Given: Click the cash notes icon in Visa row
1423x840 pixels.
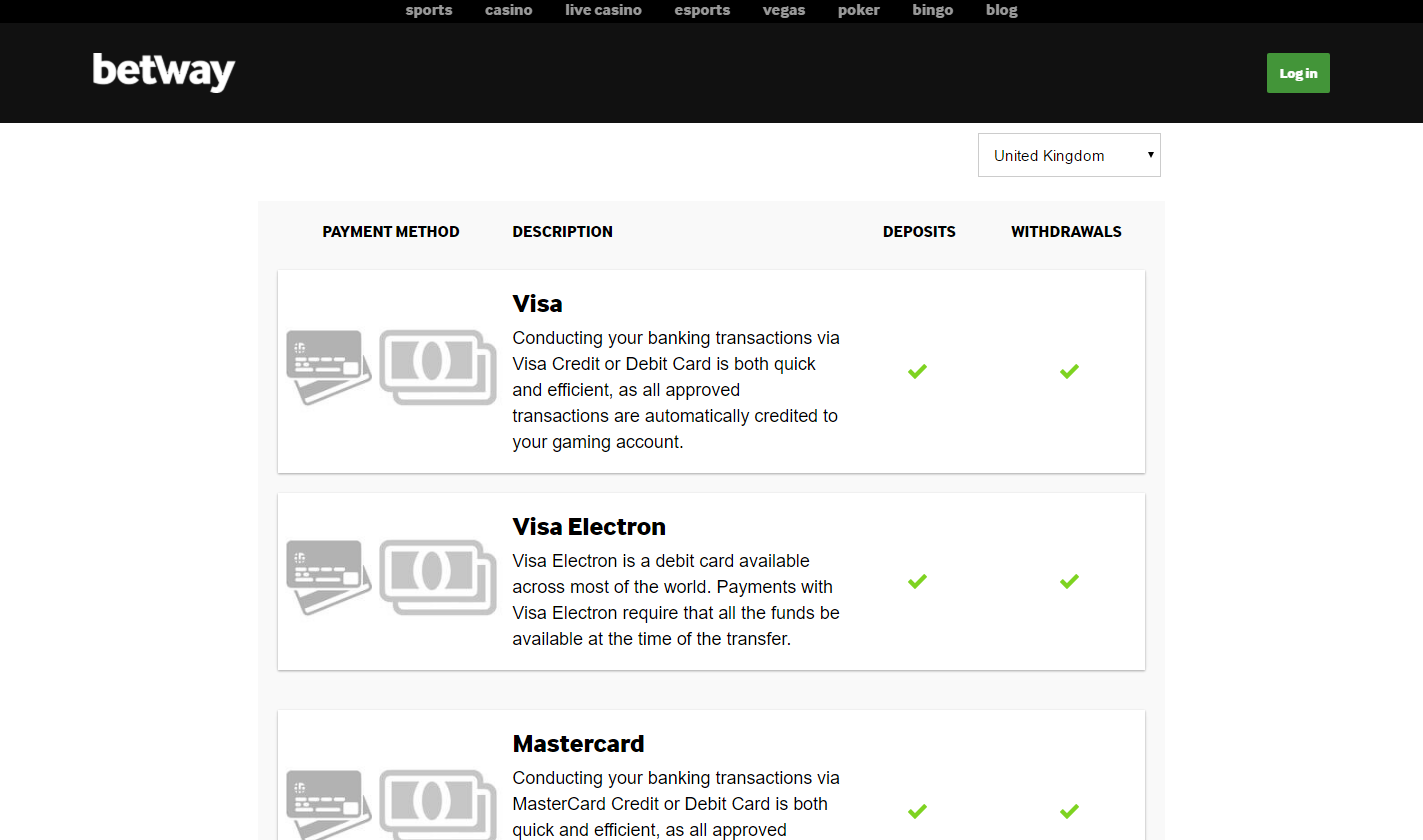Looking at the screenshot, I should point(438,367).
